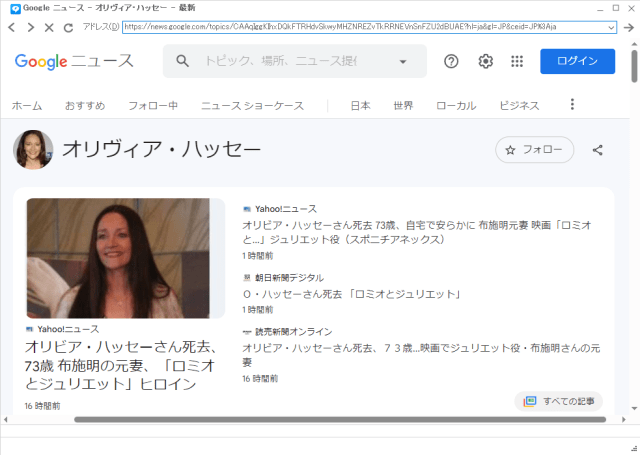Expand advanced search options arrow
The height and width of the screenshot is (455, 640).
[x=403, y=62]
